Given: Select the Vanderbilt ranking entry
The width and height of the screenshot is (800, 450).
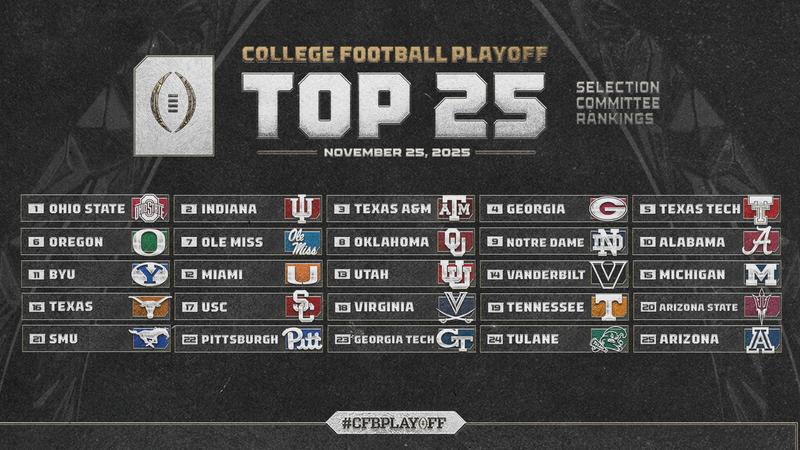Looking at the screenshot, I should pos(554,274).
